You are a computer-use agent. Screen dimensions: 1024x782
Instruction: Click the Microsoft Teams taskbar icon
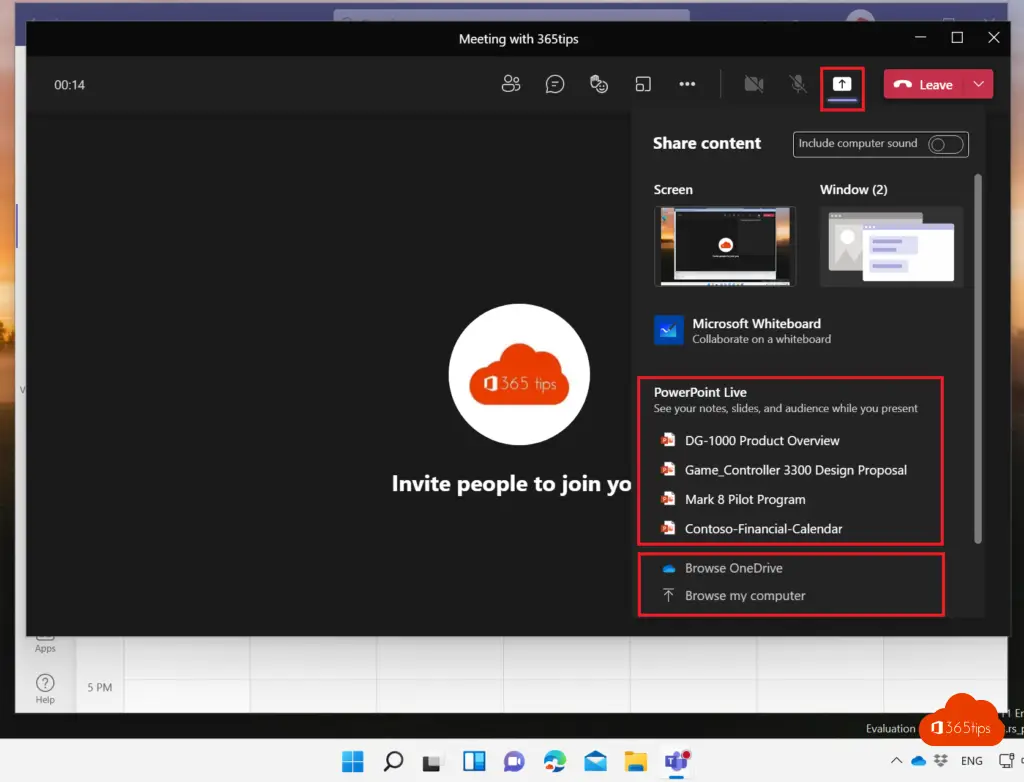click(x=677, y=761)
